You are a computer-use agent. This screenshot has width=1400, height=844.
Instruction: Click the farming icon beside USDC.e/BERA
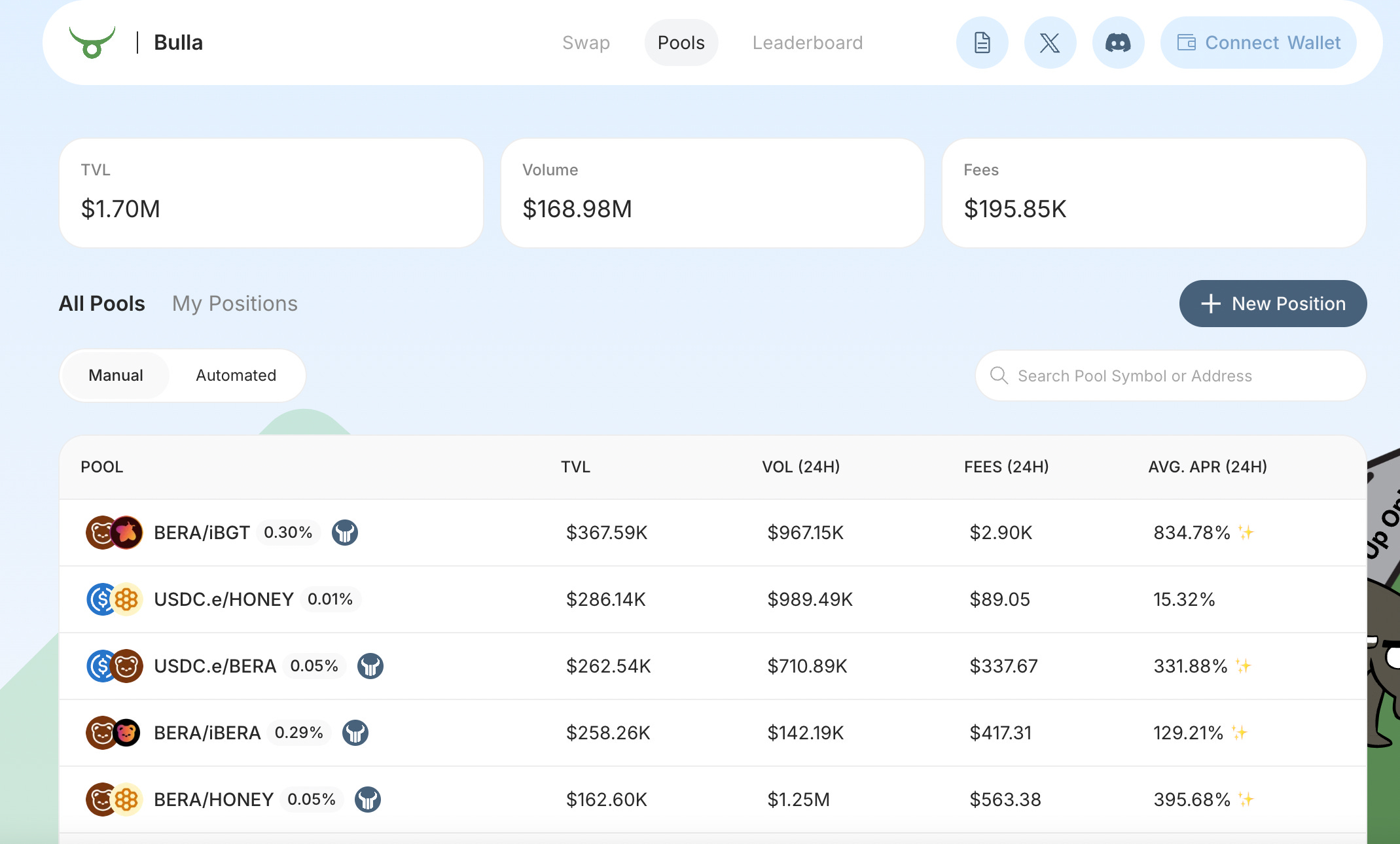370,666
